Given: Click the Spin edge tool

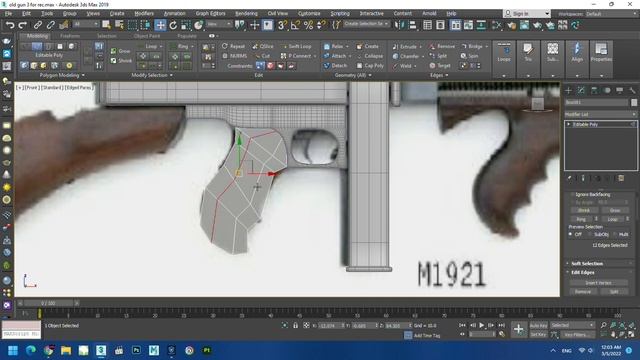Looking at the screenshot, I should (469, 56).
